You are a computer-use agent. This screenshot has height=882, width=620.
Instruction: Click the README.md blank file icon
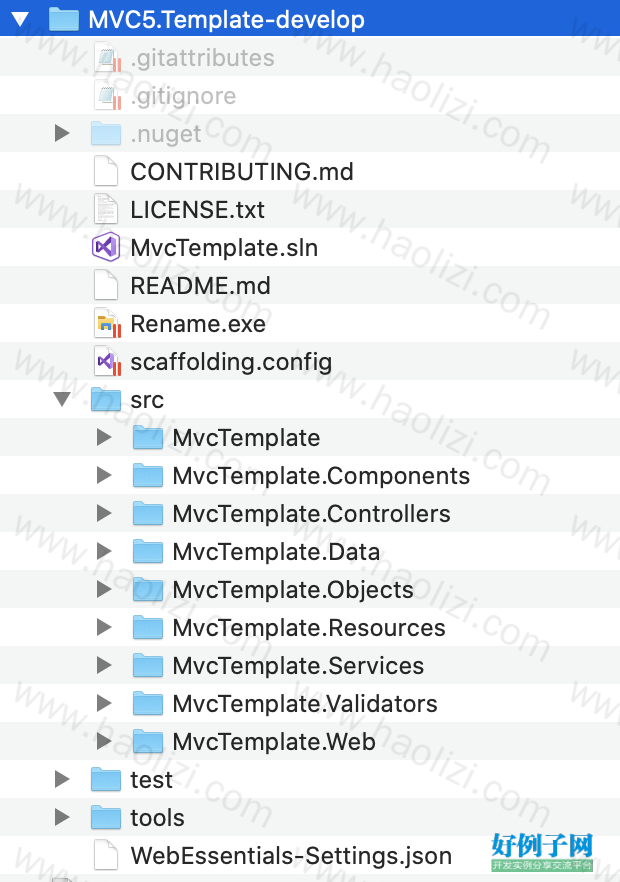pyautogui.click(x=106, y=286)
